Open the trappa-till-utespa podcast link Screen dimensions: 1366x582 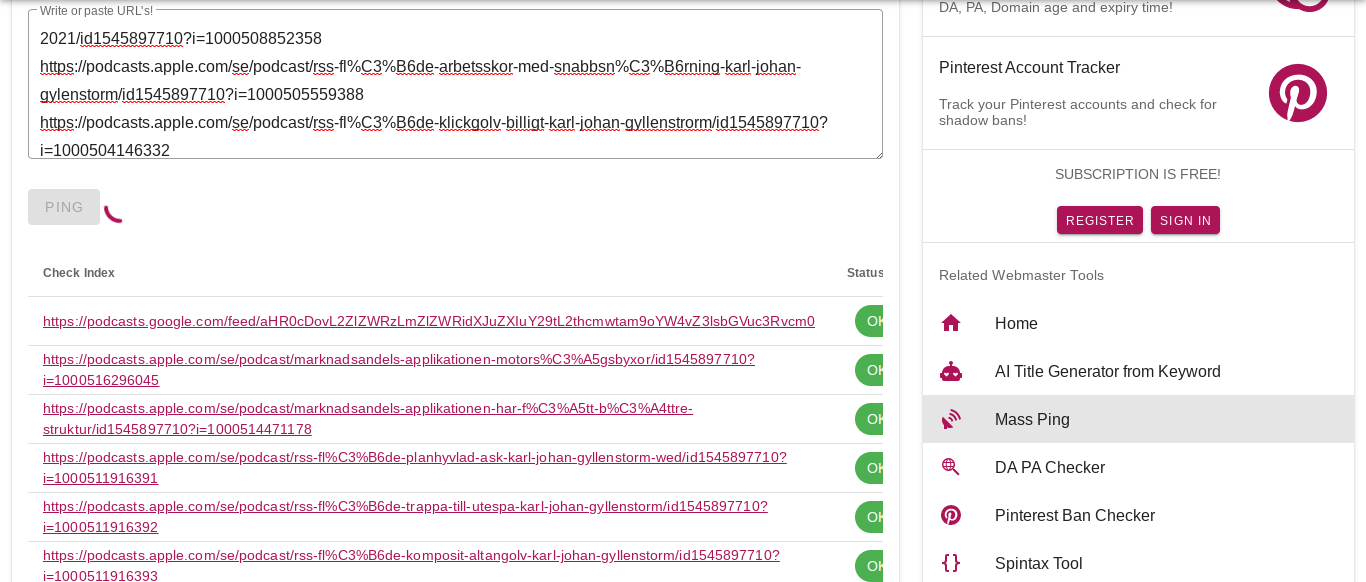[405, 516]
